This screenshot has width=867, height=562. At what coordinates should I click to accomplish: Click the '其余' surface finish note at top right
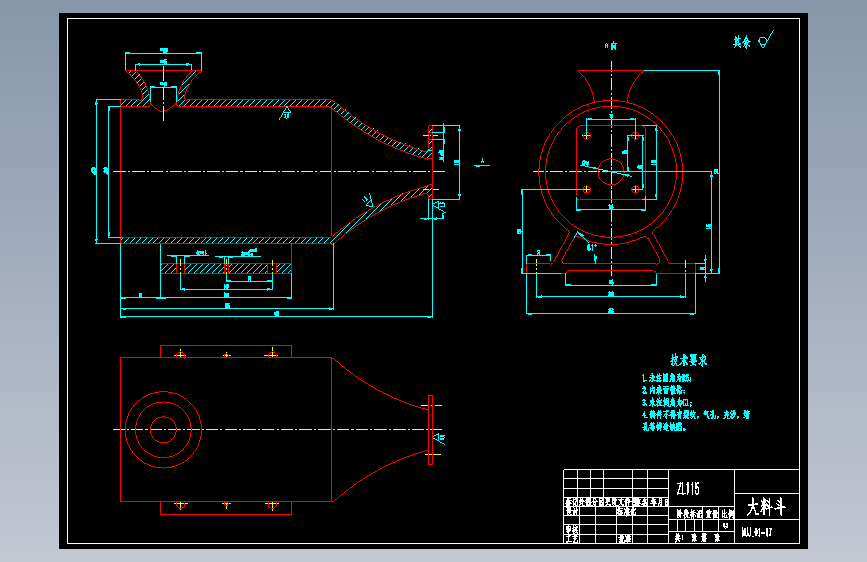pos(742,42)
